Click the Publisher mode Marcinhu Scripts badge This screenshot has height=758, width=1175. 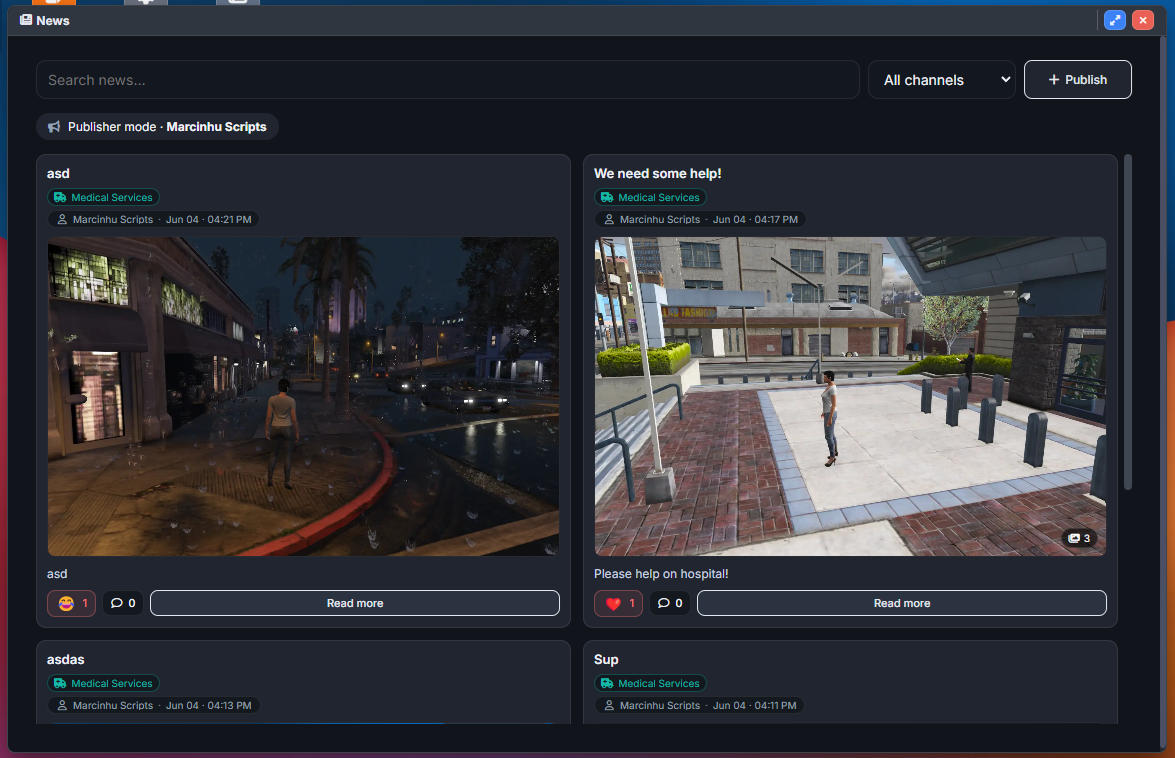click(157, 127)
